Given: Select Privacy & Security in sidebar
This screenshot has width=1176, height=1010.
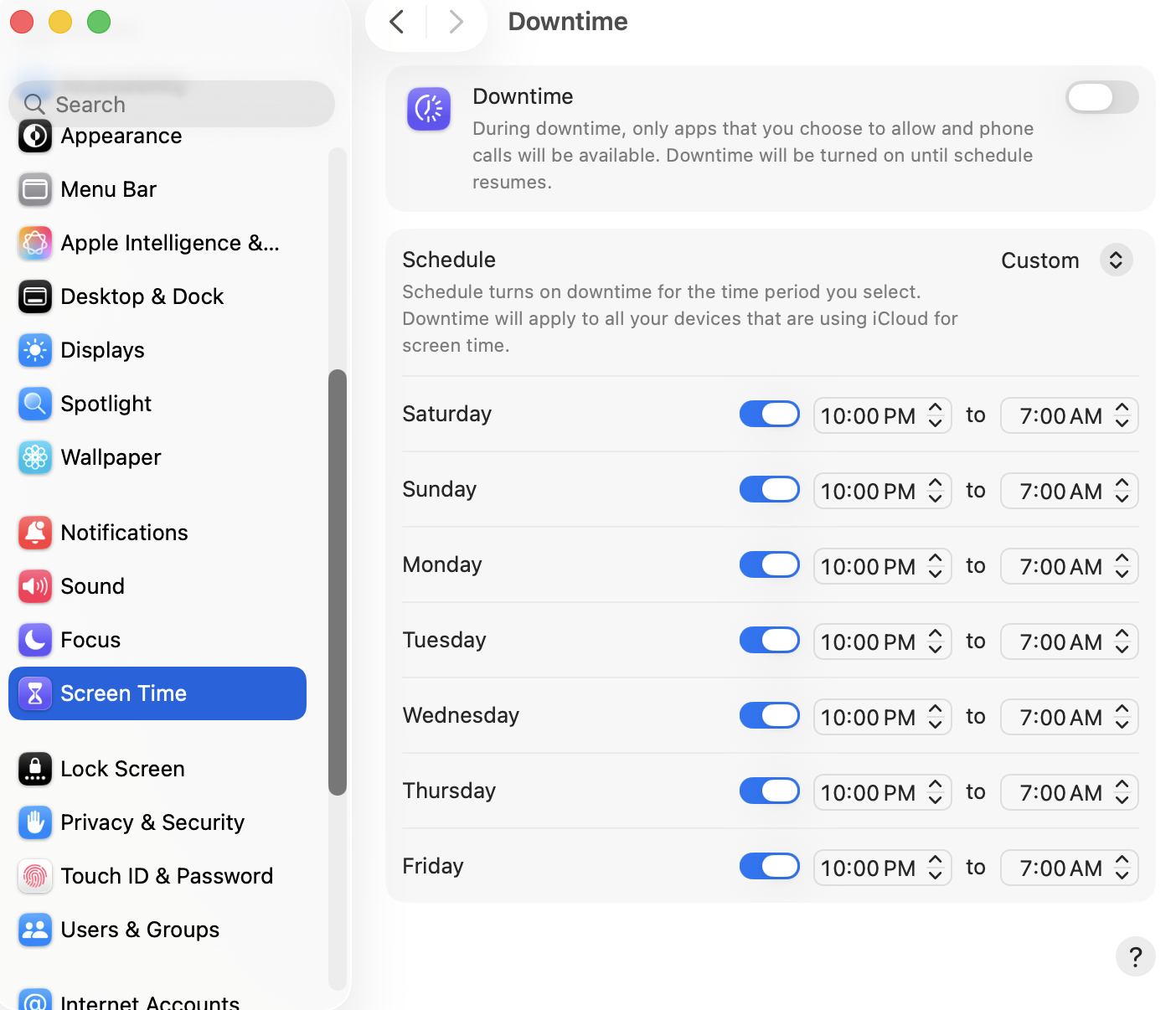Looking at the screenshot, I should pyautogui.click(x=152, y=822).
